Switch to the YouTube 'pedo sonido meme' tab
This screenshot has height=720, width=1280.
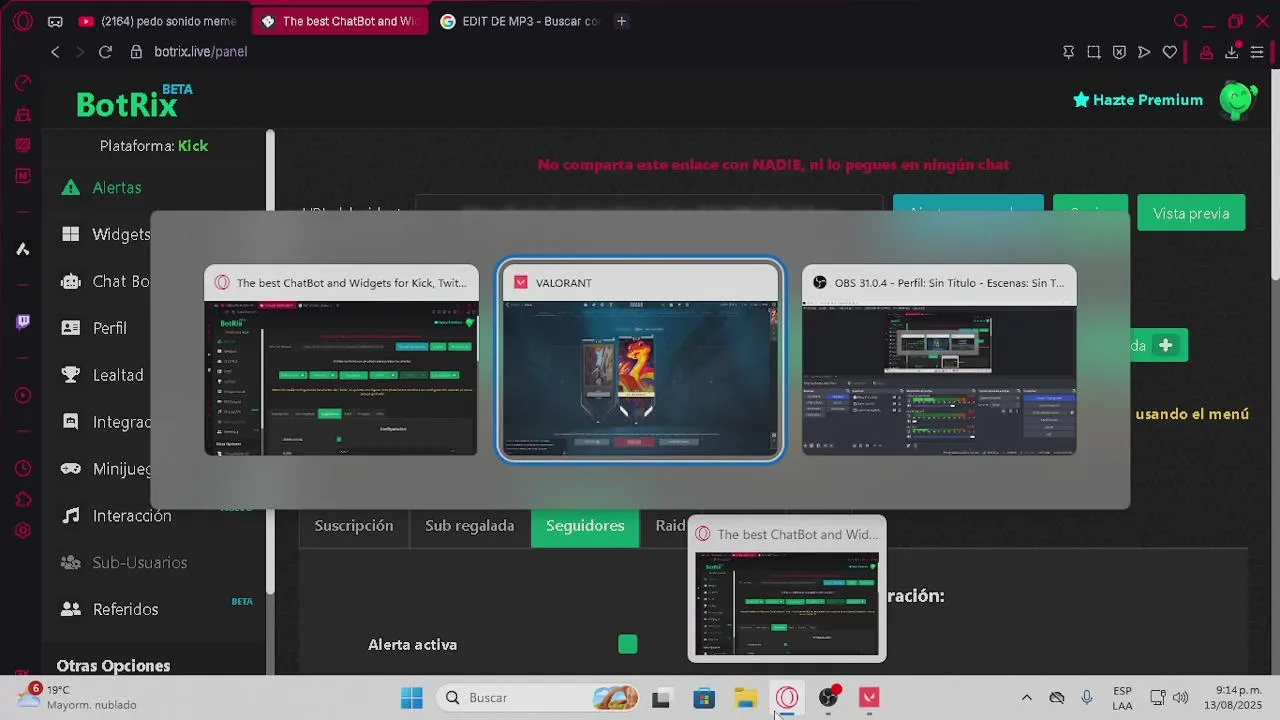[x=158, y=21]
